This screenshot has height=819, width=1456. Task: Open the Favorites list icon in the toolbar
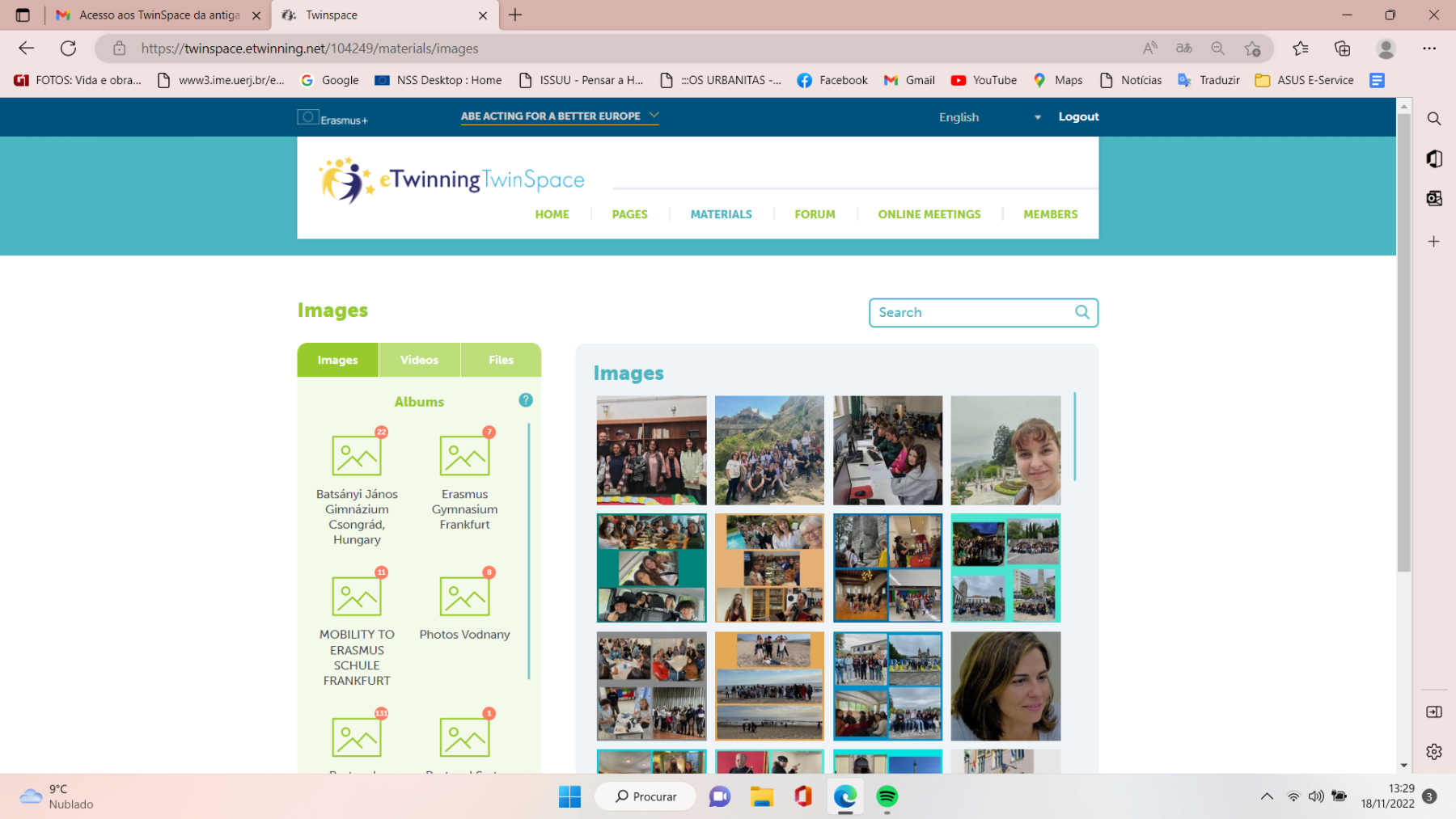click(1301, 49)
